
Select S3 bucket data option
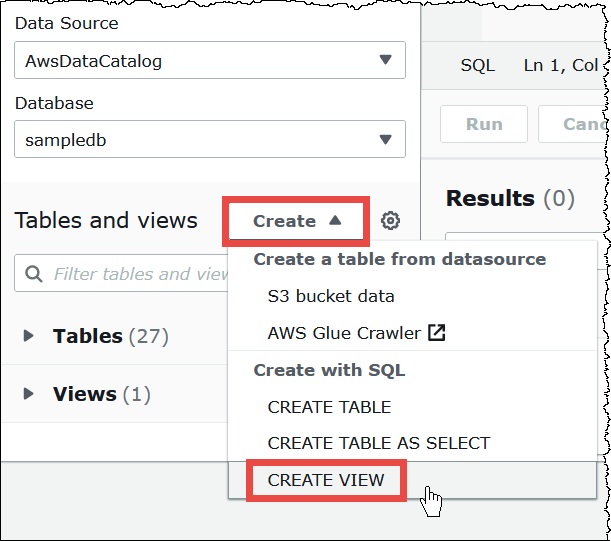[x=331, y=296]
